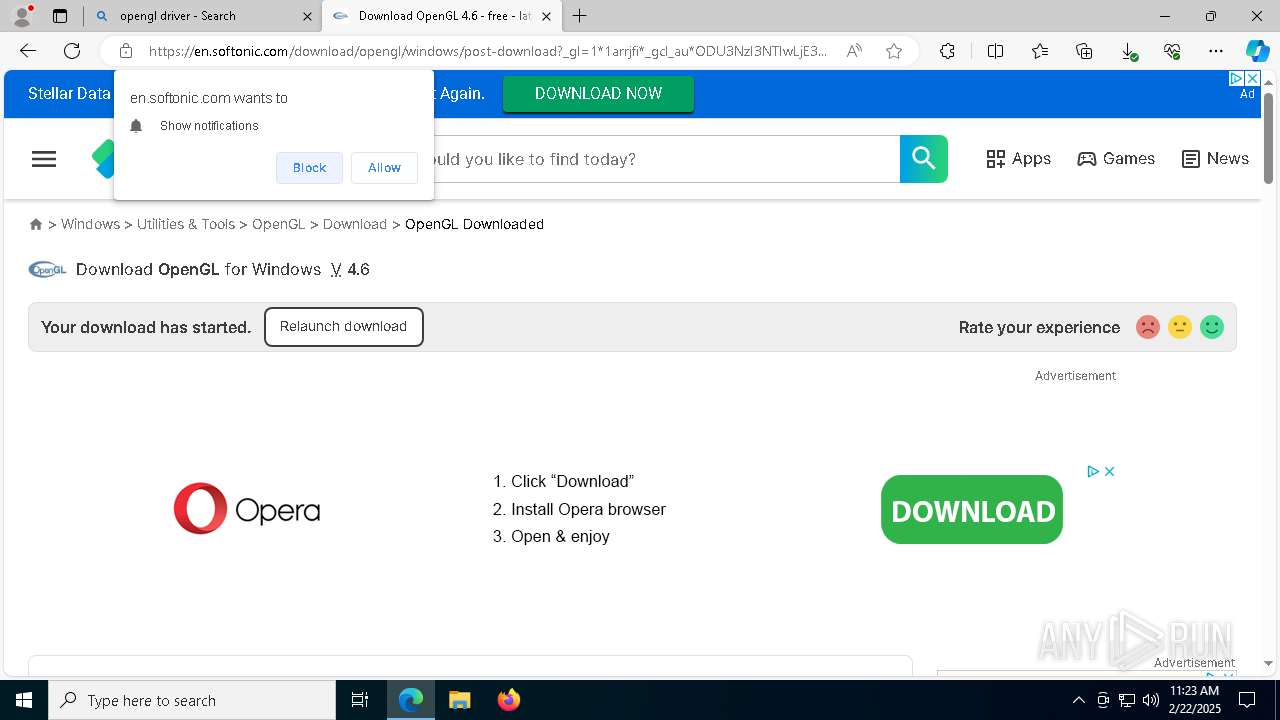Viewport: 1280px width, 720px height.
Task: Close the Opera ad with X icon
Action: 1109,471
